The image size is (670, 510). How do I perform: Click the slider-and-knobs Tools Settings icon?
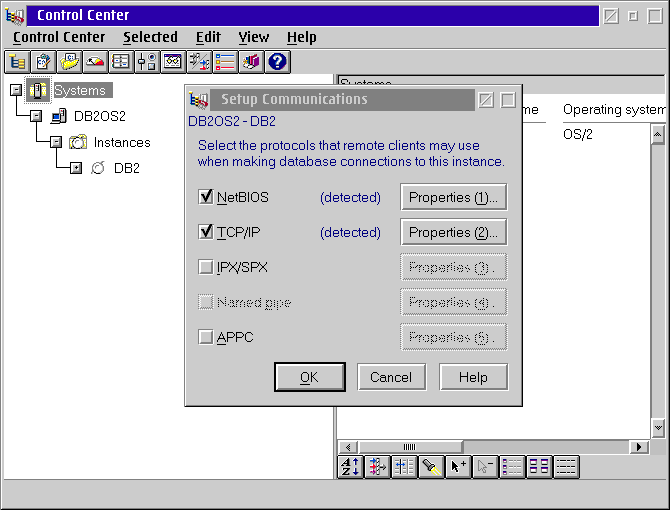pyautogui.click(x=147, y=62)
